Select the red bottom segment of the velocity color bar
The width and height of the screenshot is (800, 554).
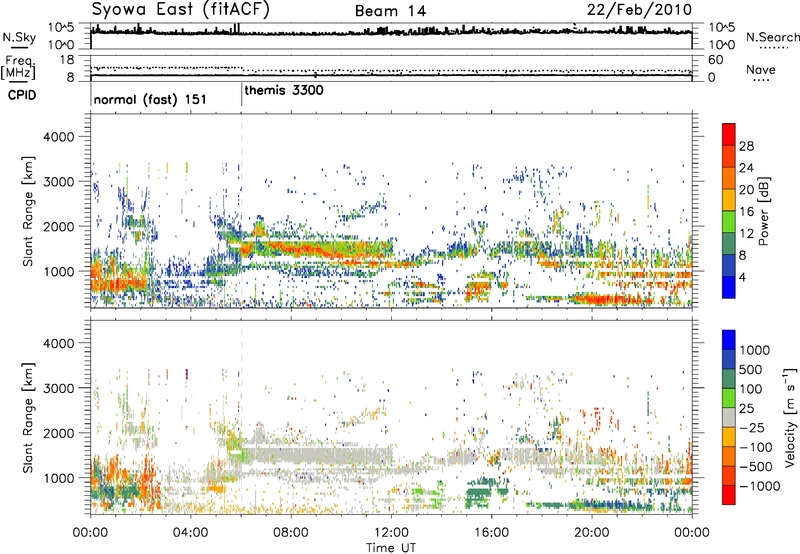(729, 495)
